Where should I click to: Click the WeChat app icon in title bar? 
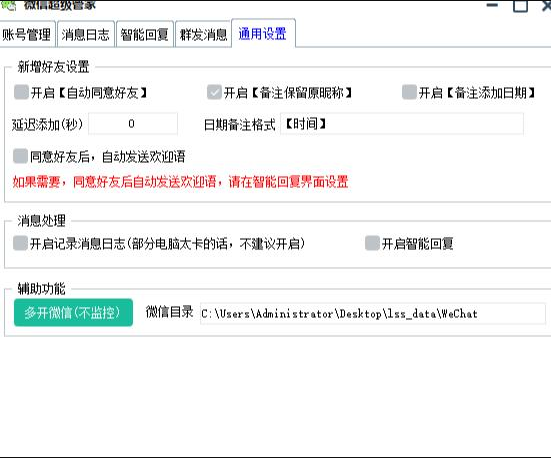[9, 5]
